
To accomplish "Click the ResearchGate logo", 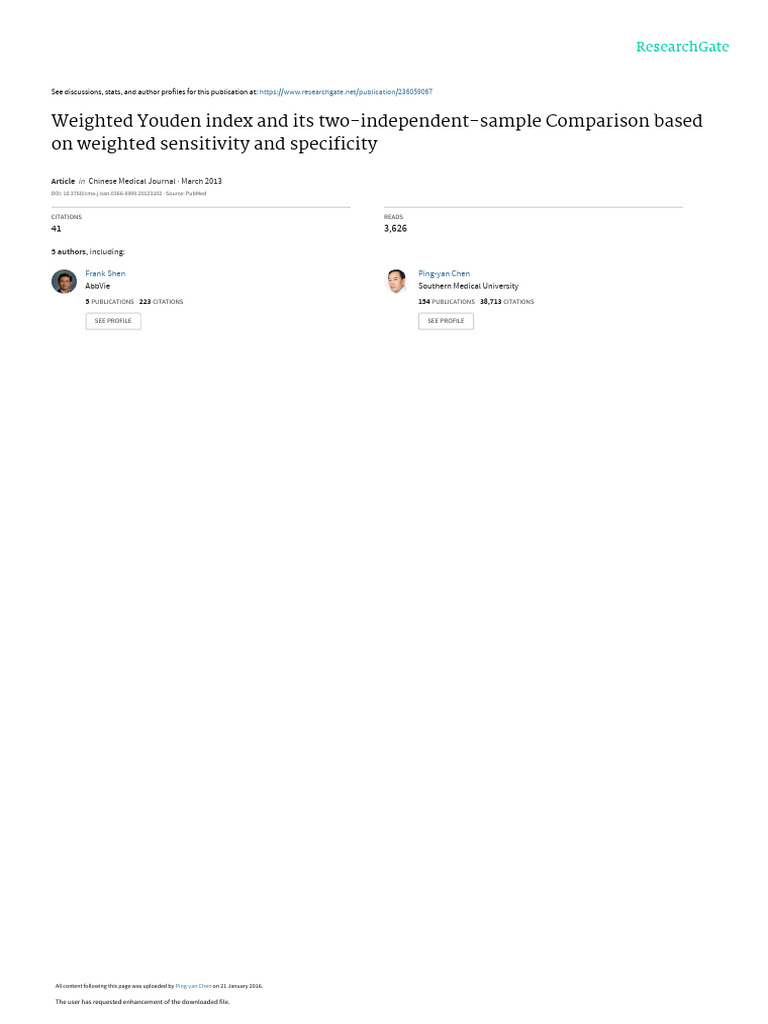I will (x=682, y=47).
